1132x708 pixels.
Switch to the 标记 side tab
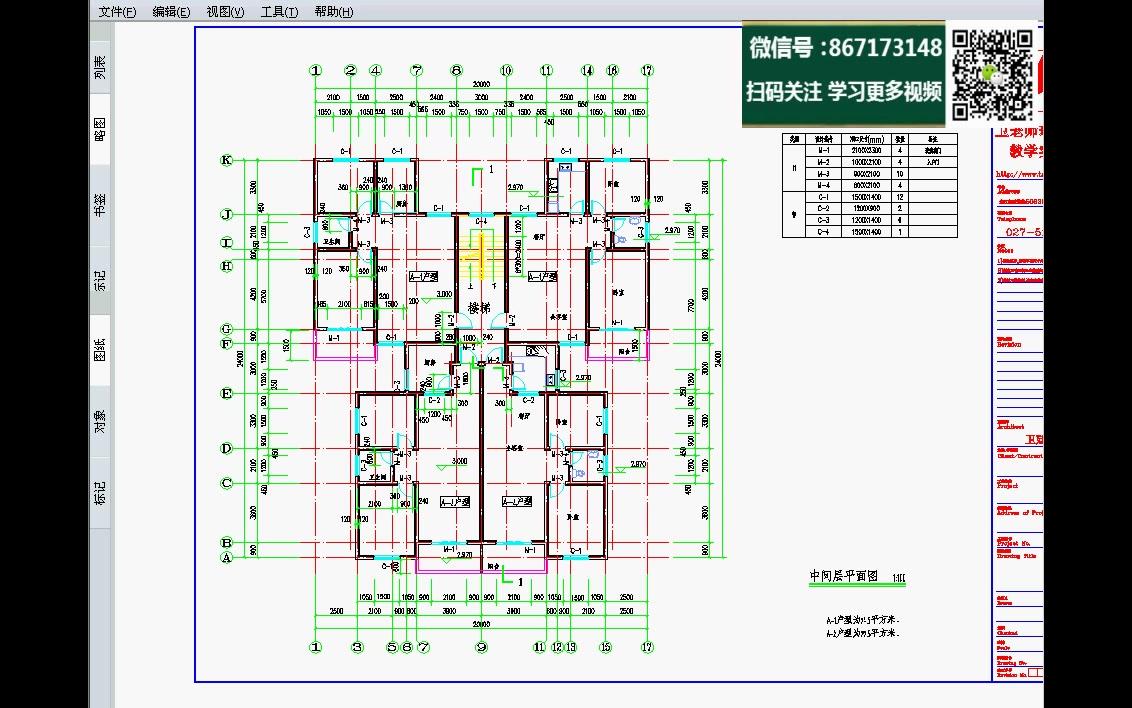[x=100, y=492]
